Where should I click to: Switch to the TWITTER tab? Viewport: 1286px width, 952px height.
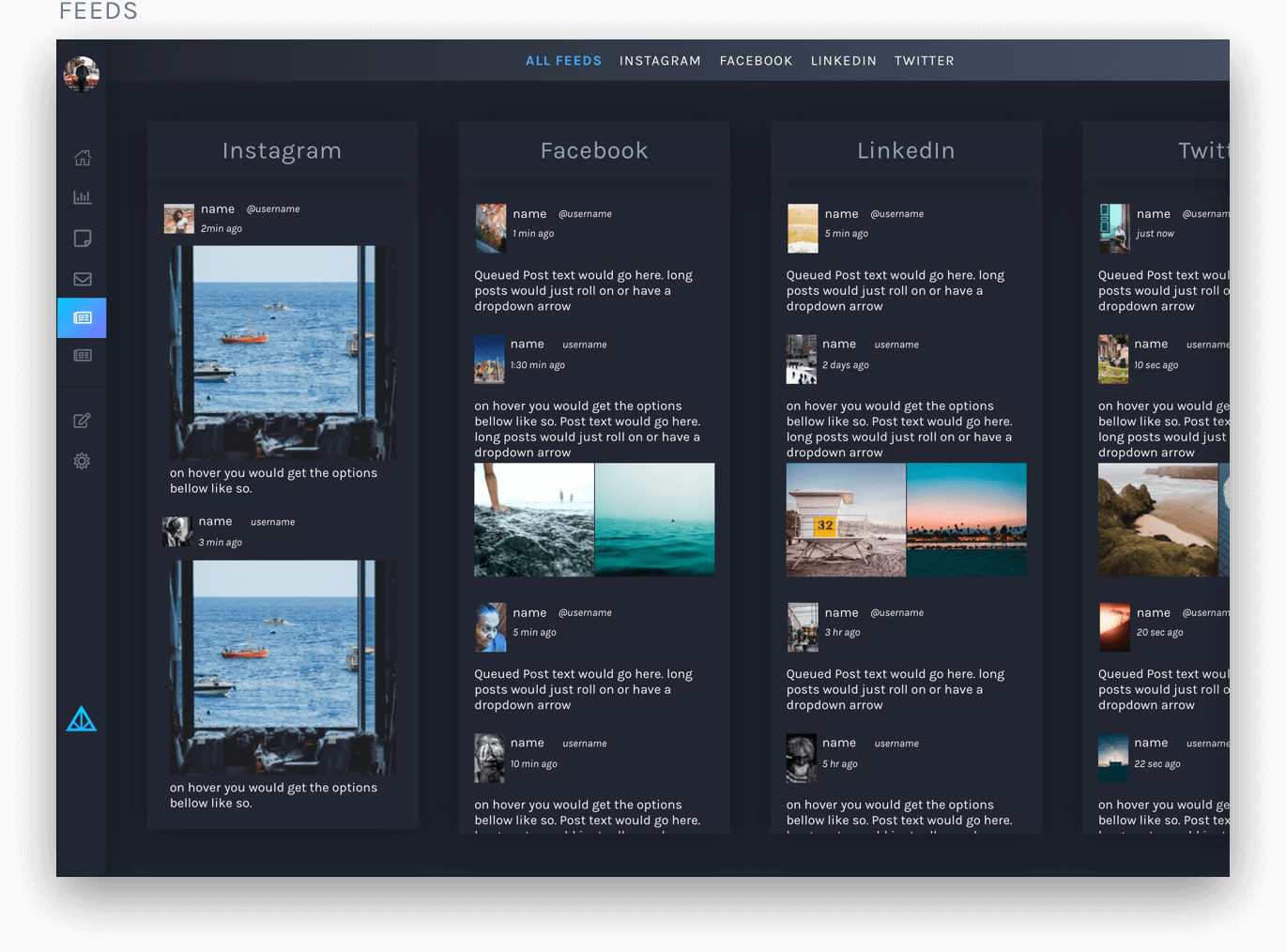(924, 61)
